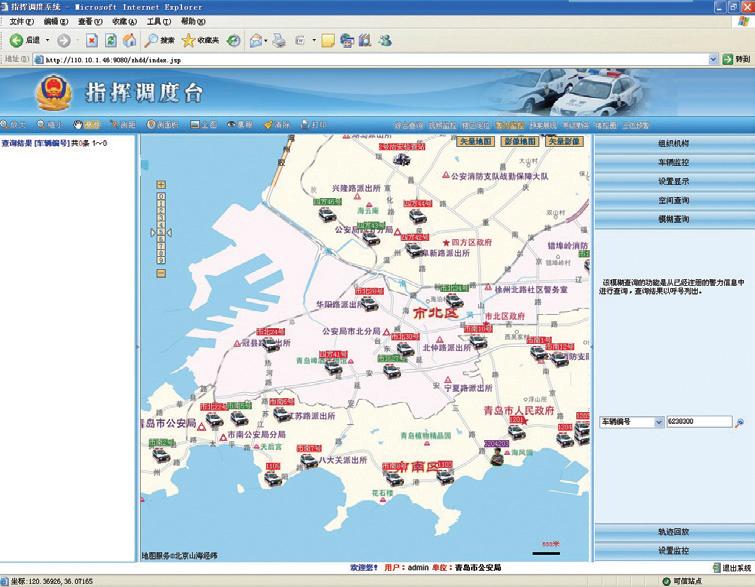Toggle the 矢量影像 hybrid map mode
Viewport: 755px width, 587px height.
(x=564, y=142)
